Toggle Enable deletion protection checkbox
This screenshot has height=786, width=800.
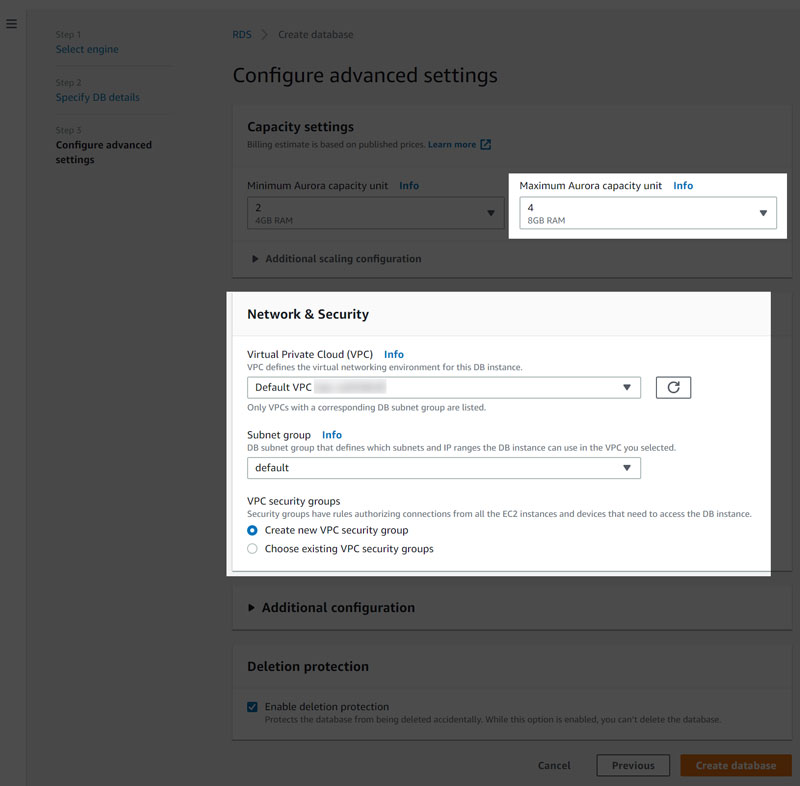(x=252, y=707)
